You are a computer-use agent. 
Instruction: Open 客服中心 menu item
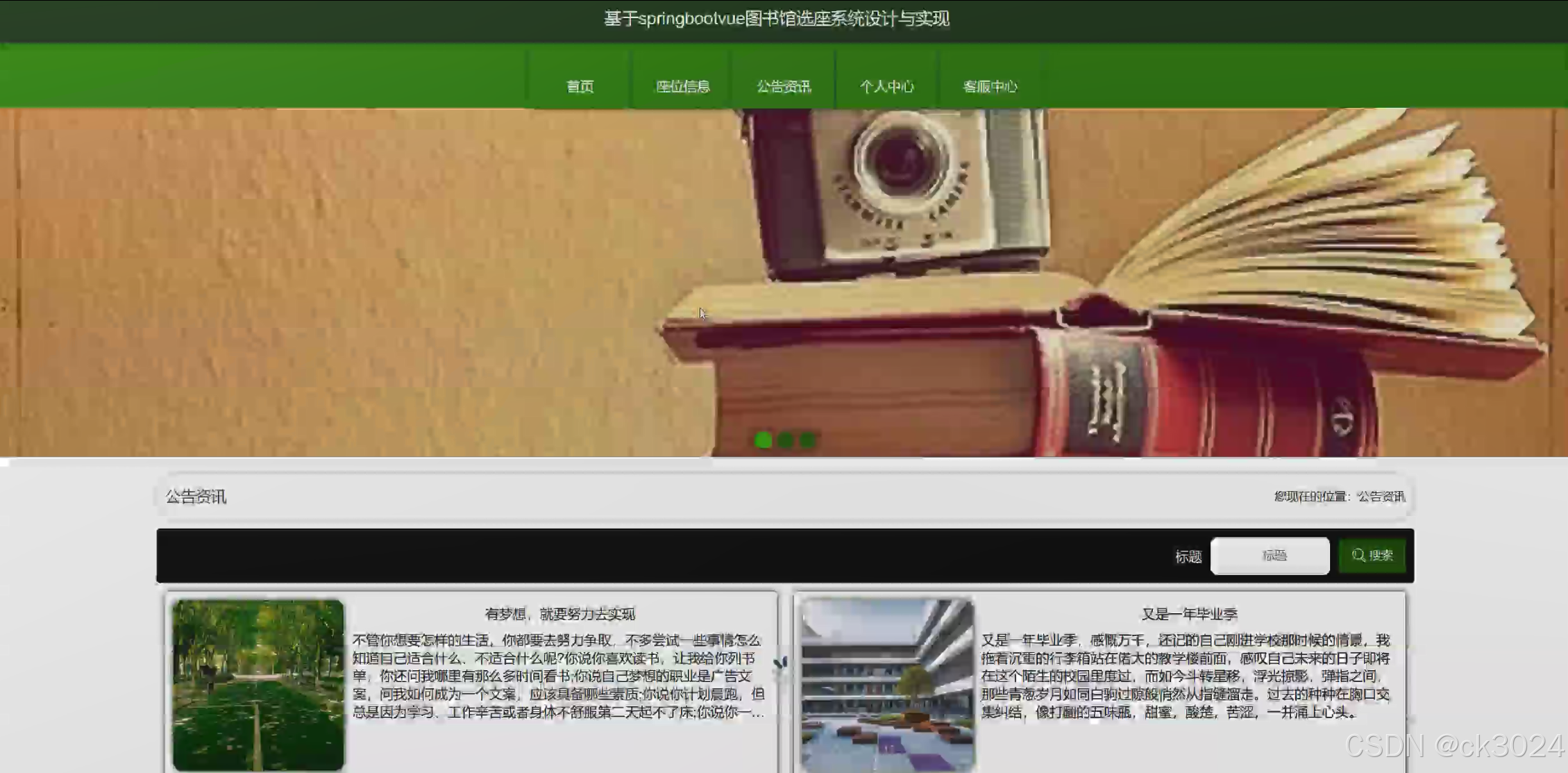pyautogui.click(x=990, y=86)
